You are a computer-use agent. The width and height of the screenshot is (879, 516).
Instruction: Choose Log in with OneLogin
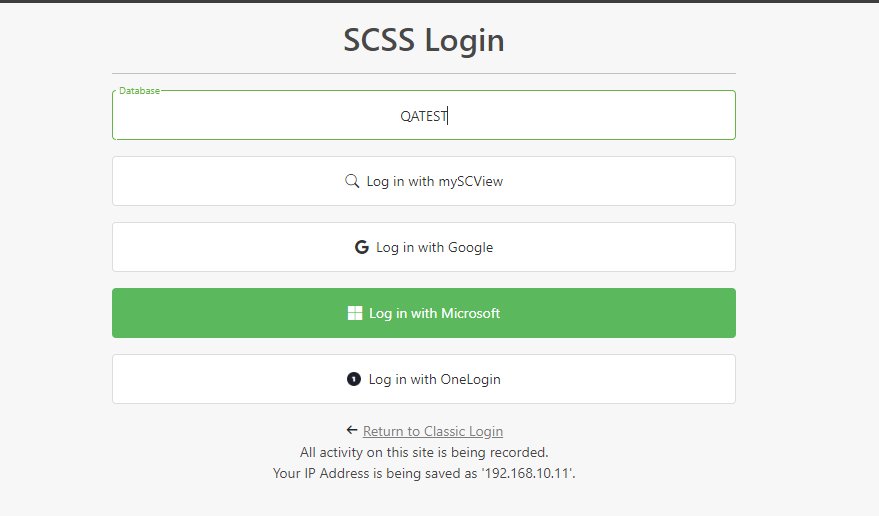click(424, 379)
